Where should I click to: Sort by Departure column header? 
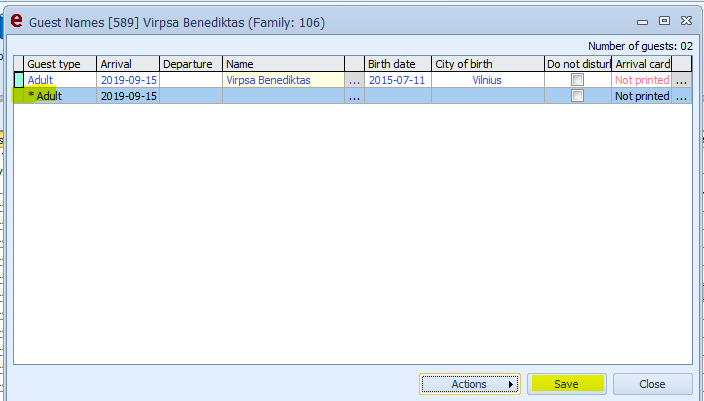pyautogui.click(x=191, y=64)
